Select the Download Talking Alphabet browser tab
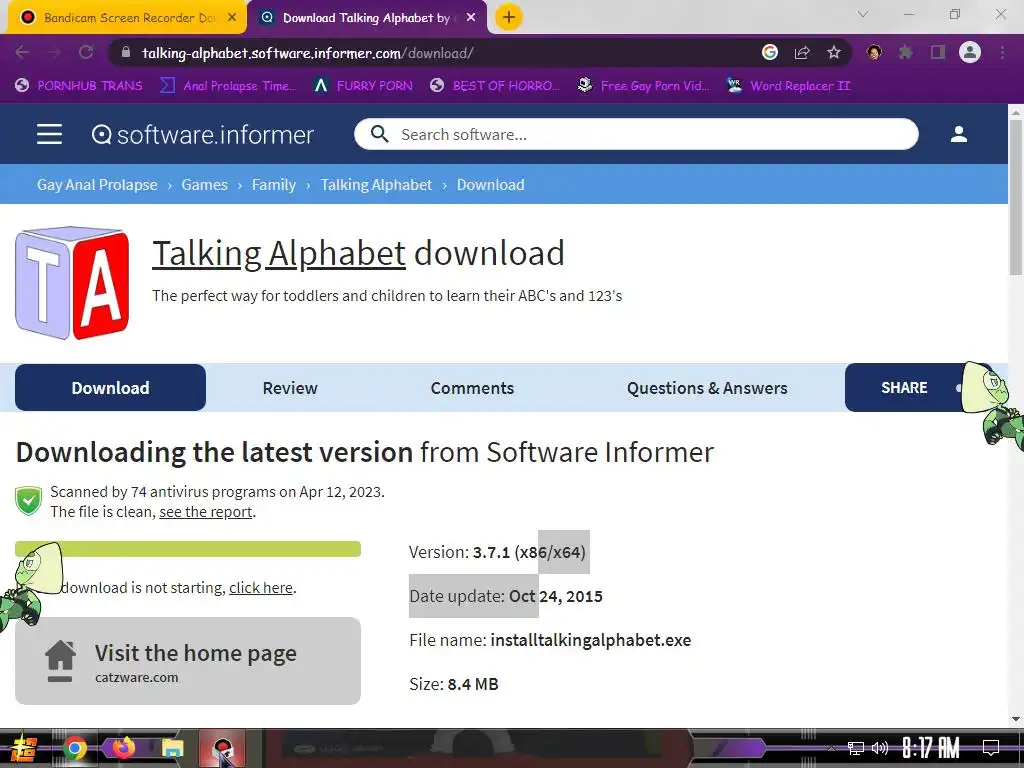Image resolution: width=1024 pixels, height=768 pixels. (x=366, y=18)
